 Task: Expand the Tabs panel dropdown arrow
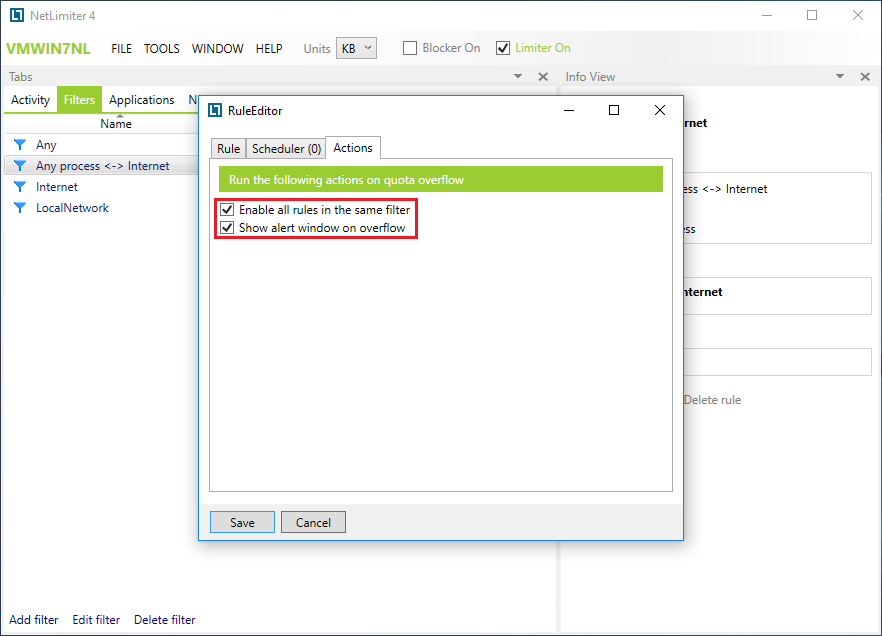(x=518, y=77)
